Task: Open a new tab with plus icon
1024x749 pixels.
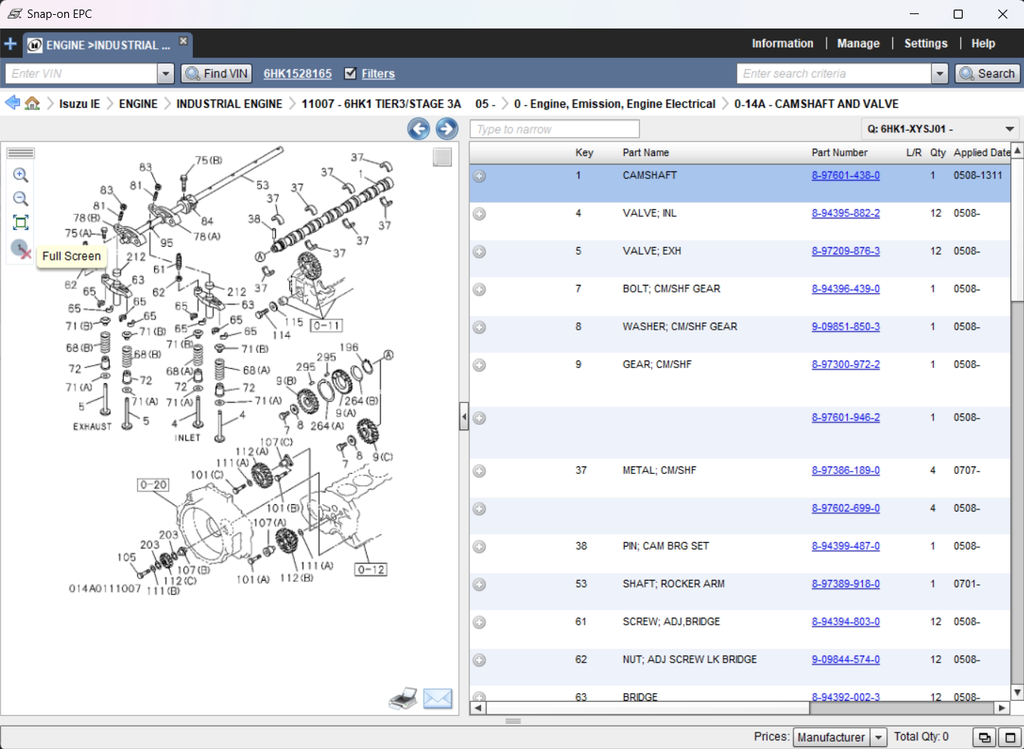Action: [10, 44]
